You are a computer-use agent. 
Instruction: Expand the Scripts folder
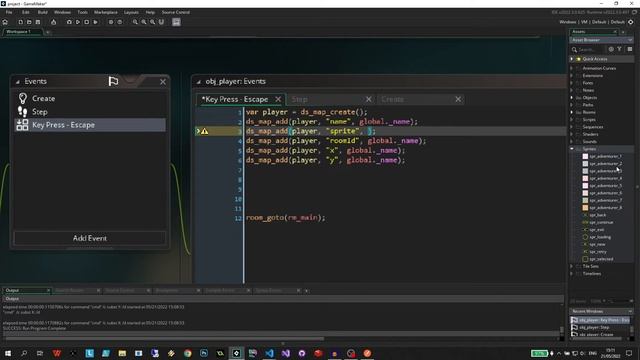[x=571, y=120]
